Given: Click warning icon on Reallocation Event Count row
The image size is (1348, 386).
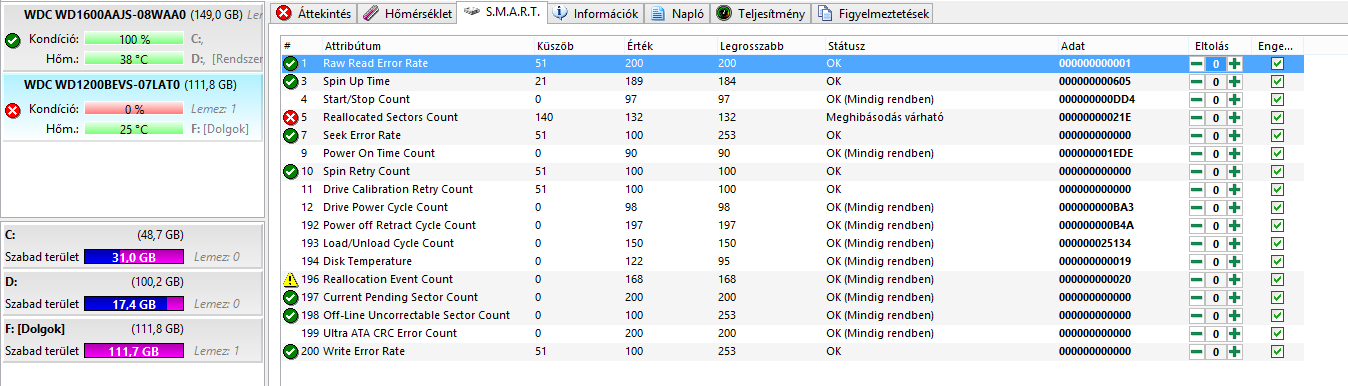Looking at the screenshot, I should pyautogui.click(x=290, y=279).
